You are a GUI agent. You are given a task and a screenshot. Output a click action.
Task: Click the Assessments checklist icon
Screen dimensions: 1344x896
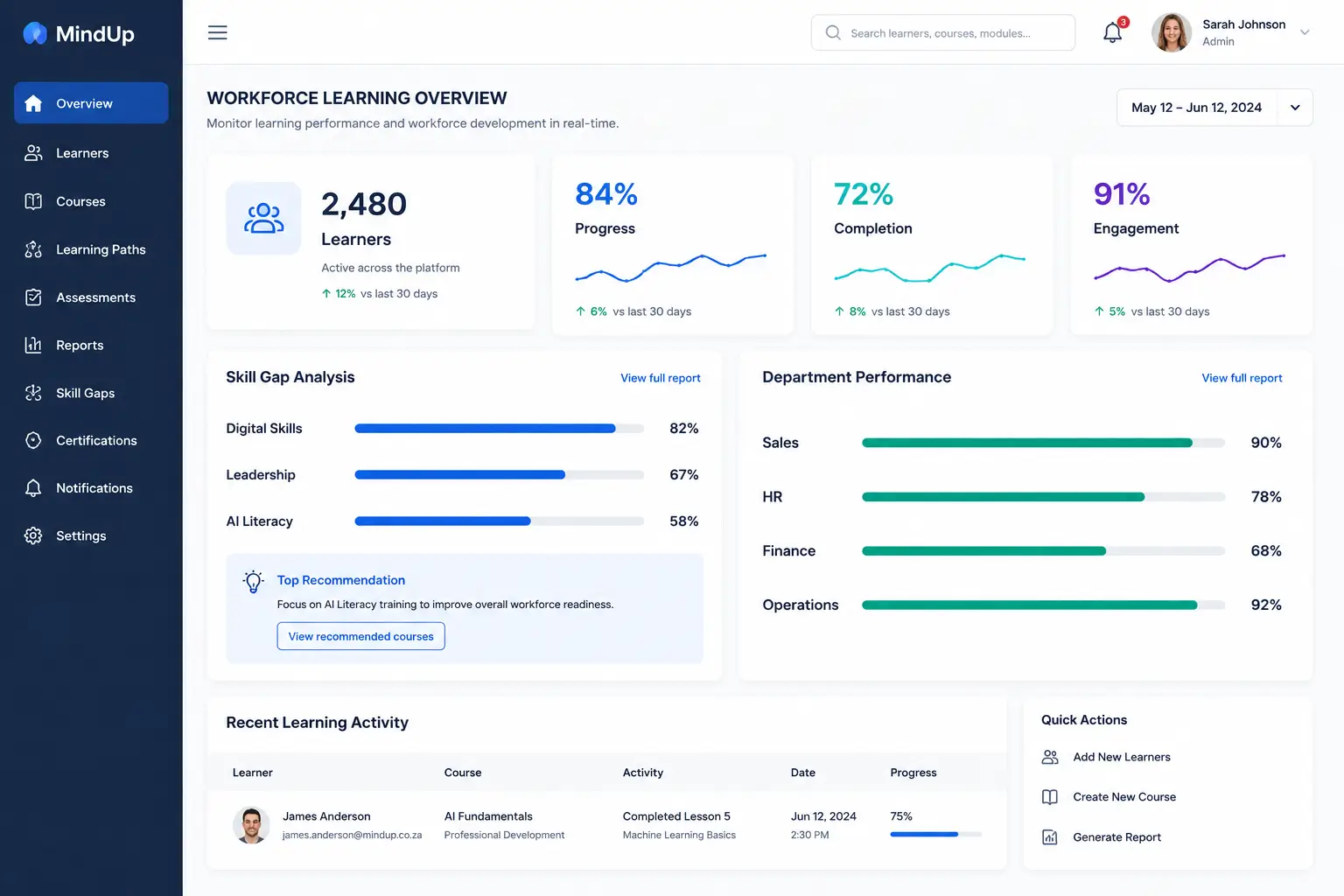33,297
